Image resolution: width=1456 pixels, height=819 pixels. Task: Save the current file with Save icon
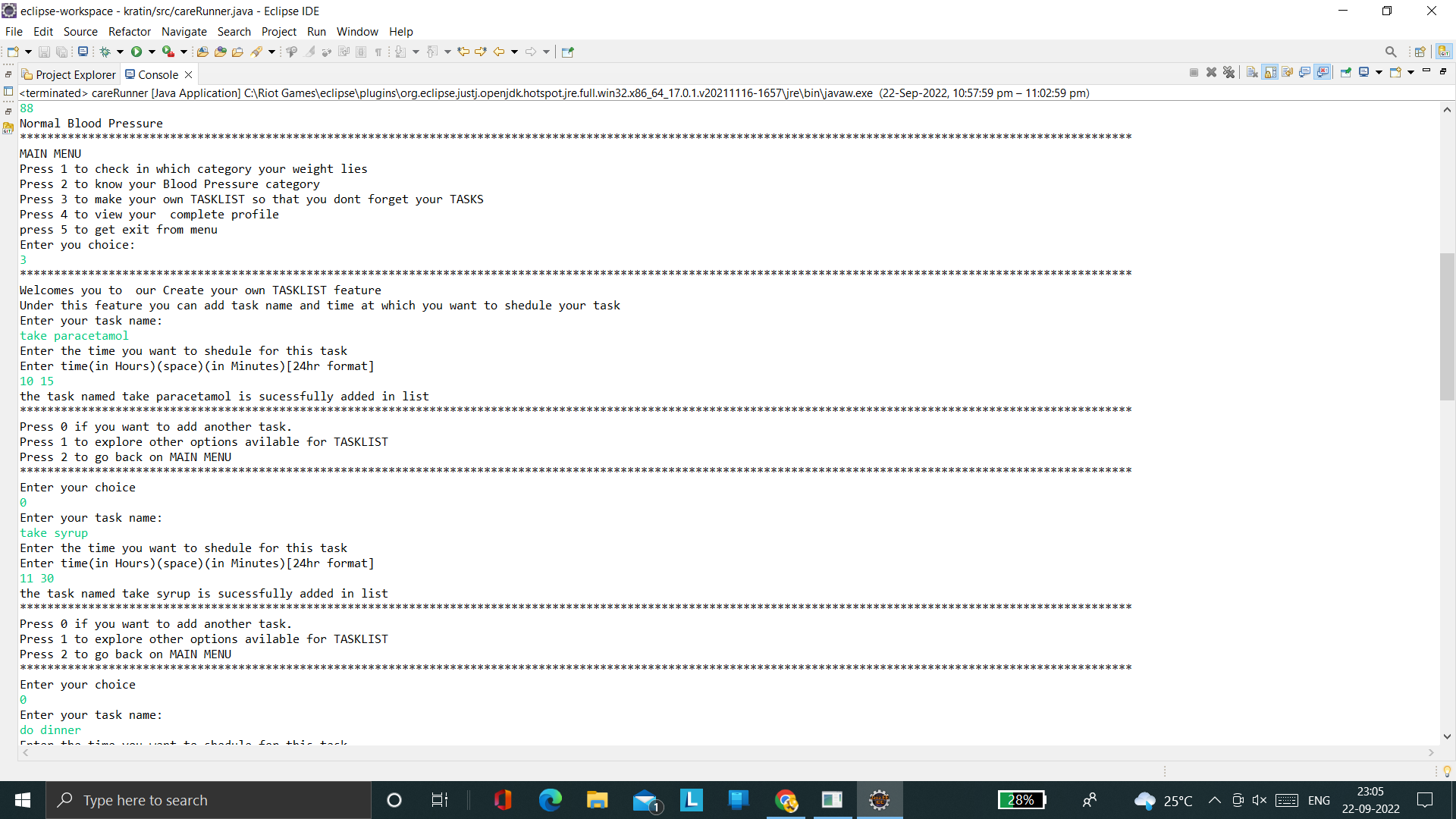pos(45,52)
